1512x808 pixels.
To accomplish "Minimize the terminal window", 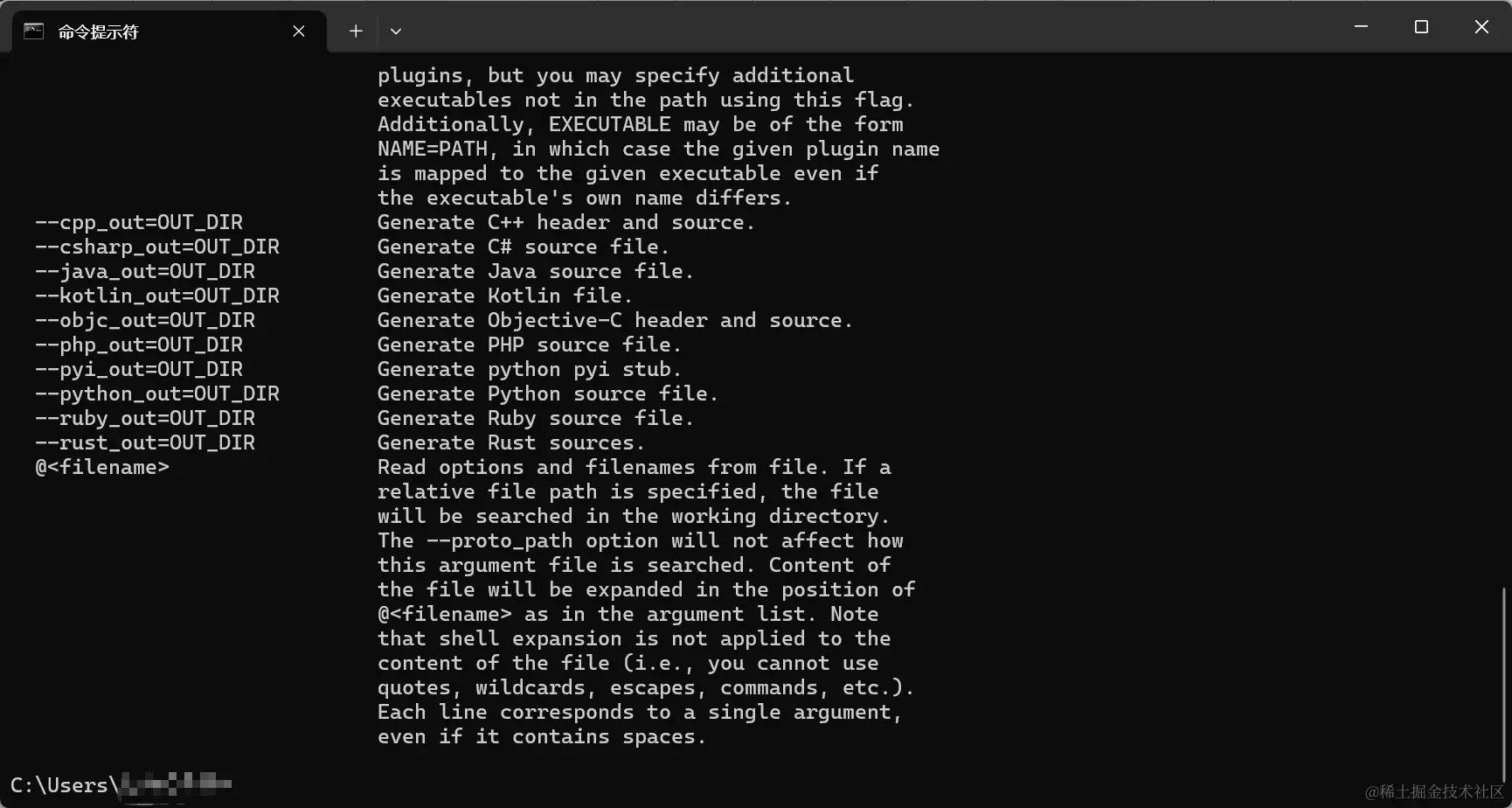I will 1361,27.
